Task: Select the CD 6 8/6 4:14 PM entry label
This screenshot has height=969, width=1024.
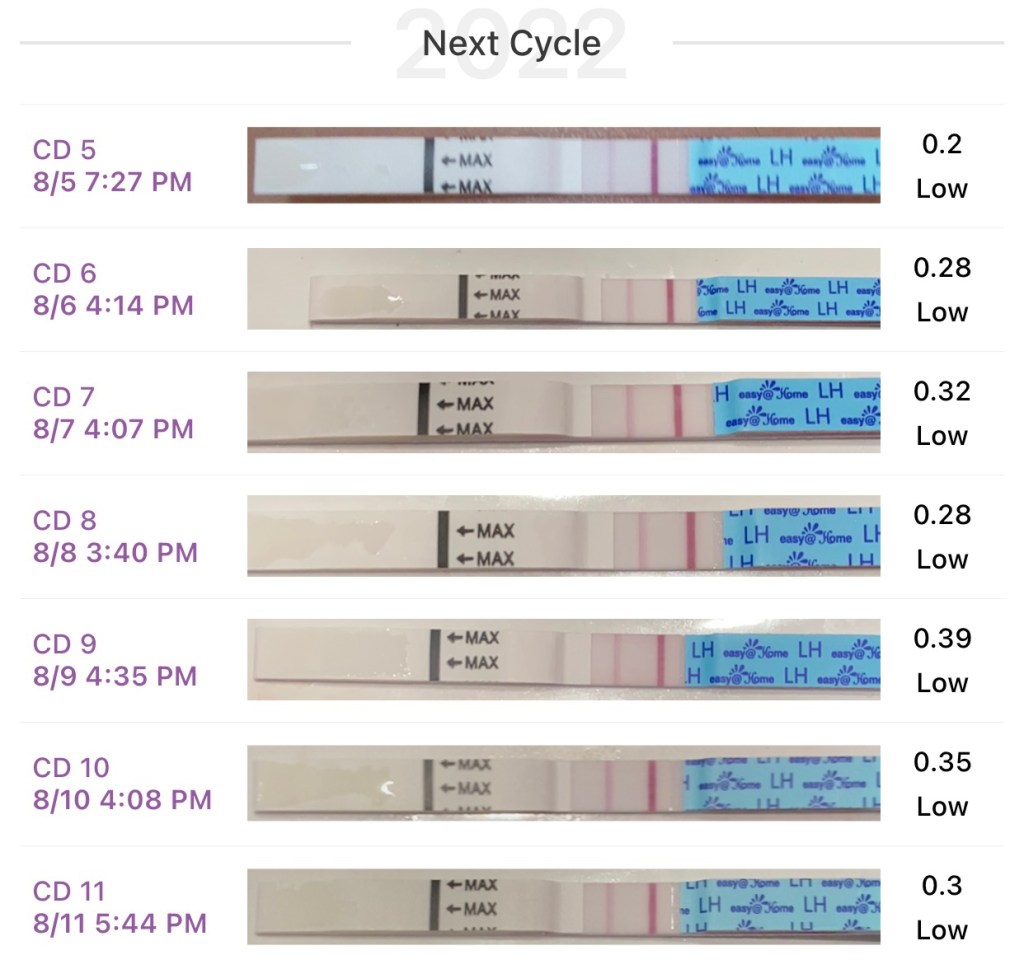Action: point(112,289)
